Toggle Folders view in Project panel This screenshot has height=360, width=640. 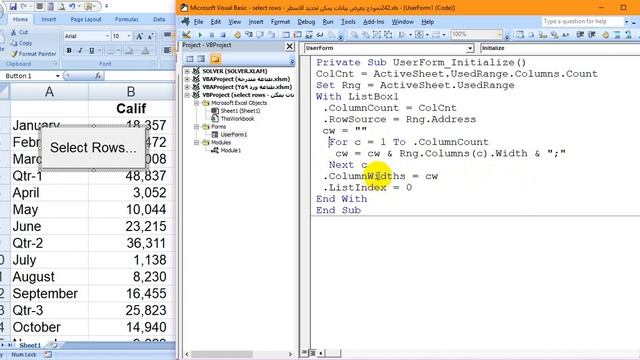215,59
